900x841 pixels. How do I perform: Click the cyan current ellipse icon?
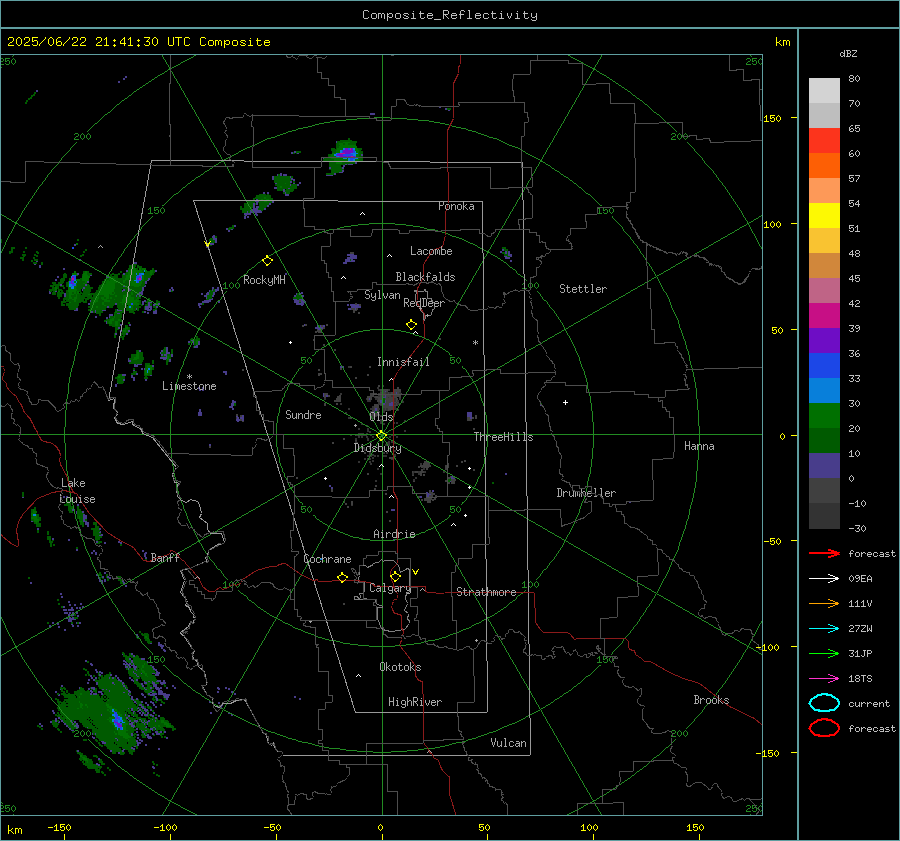click(x=824, y=703)
